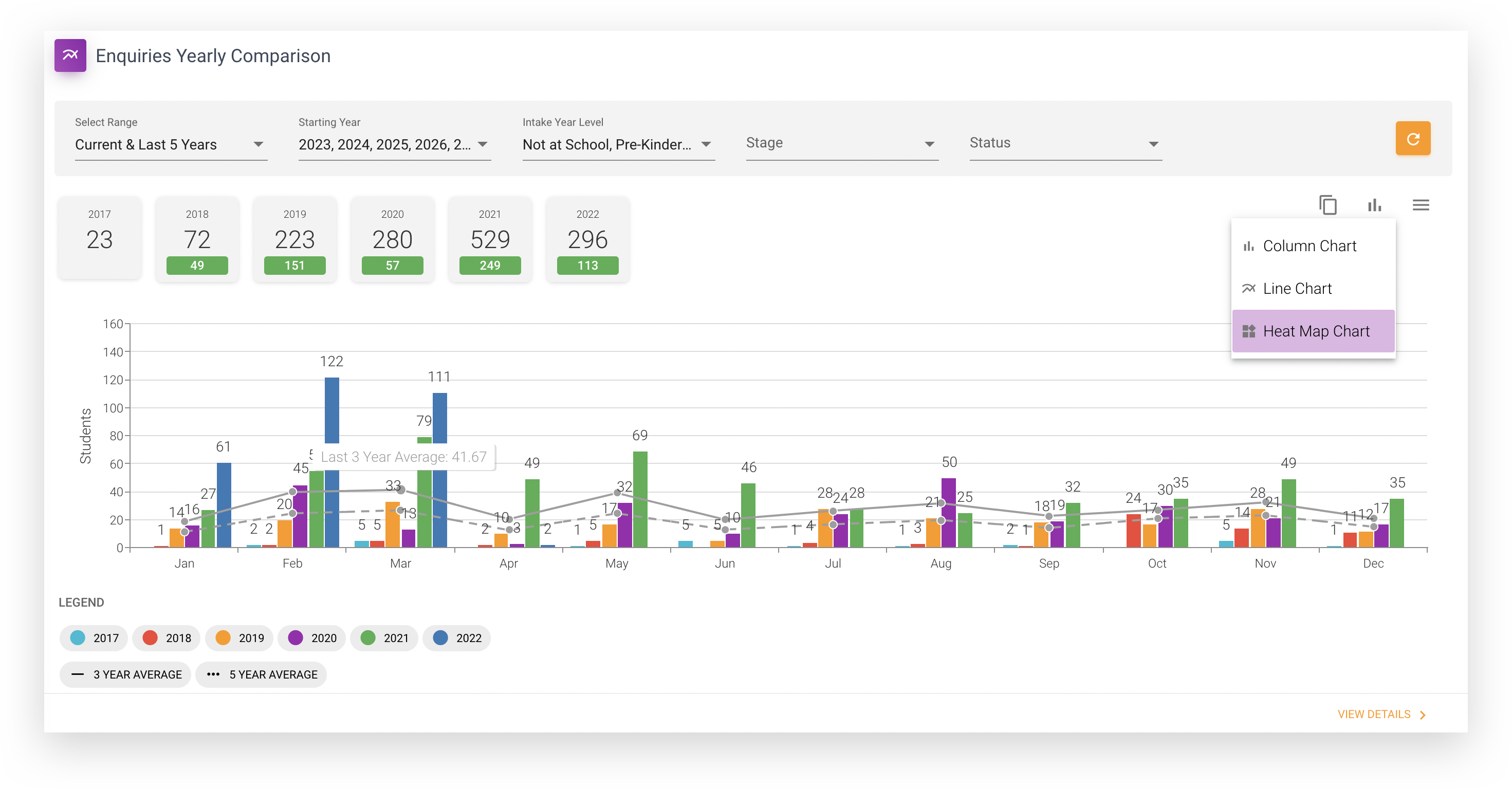
Task: Click the Heat Map Chart grid icon
Action: click(1249, 331)
